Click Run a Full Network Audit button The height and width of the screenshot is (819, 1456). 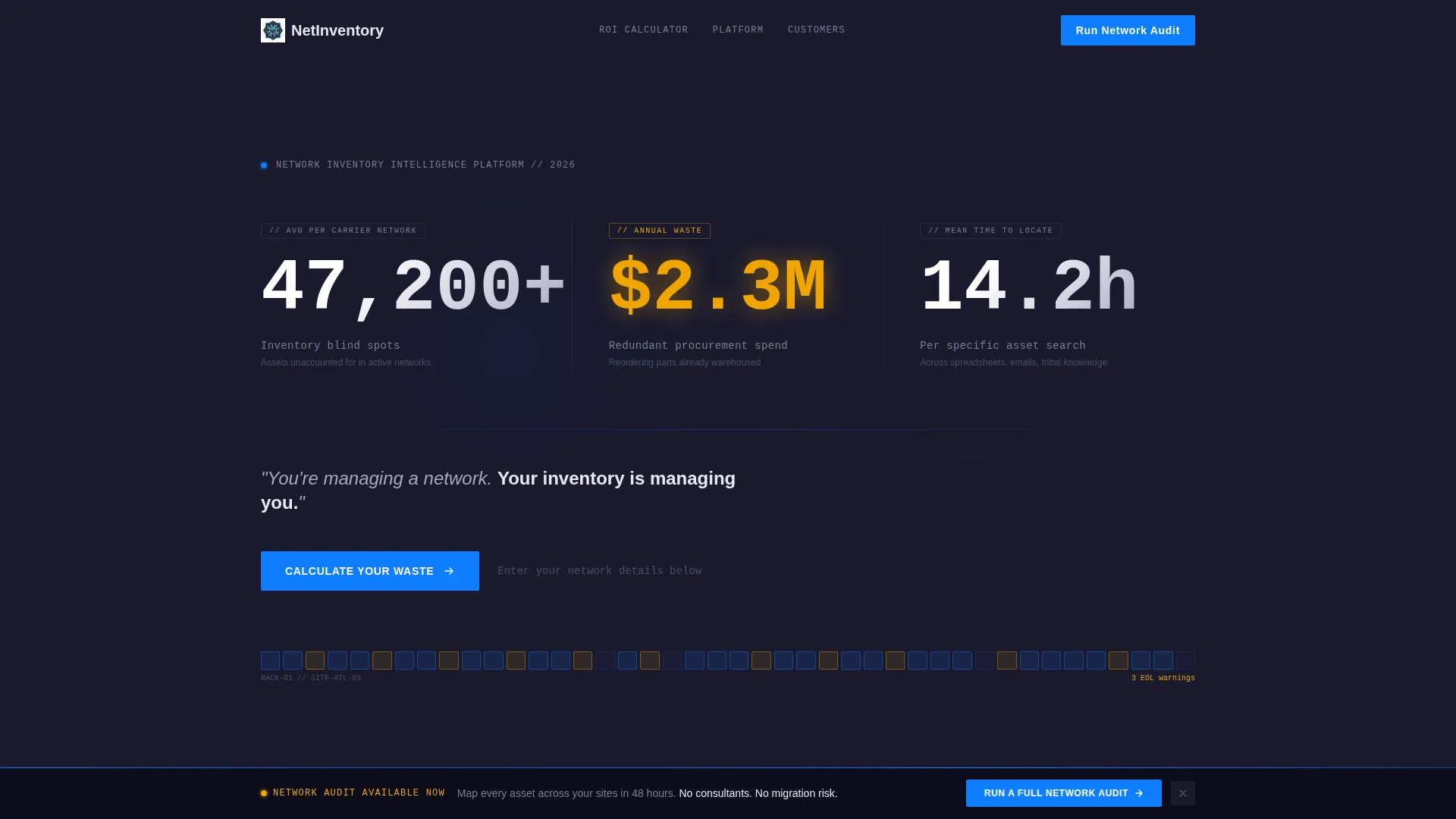(1064, 793)
